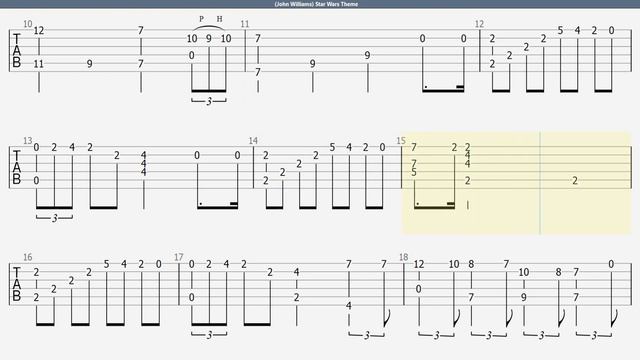Click fret 5 note in measure 15
640x360 pixels.
414,172
